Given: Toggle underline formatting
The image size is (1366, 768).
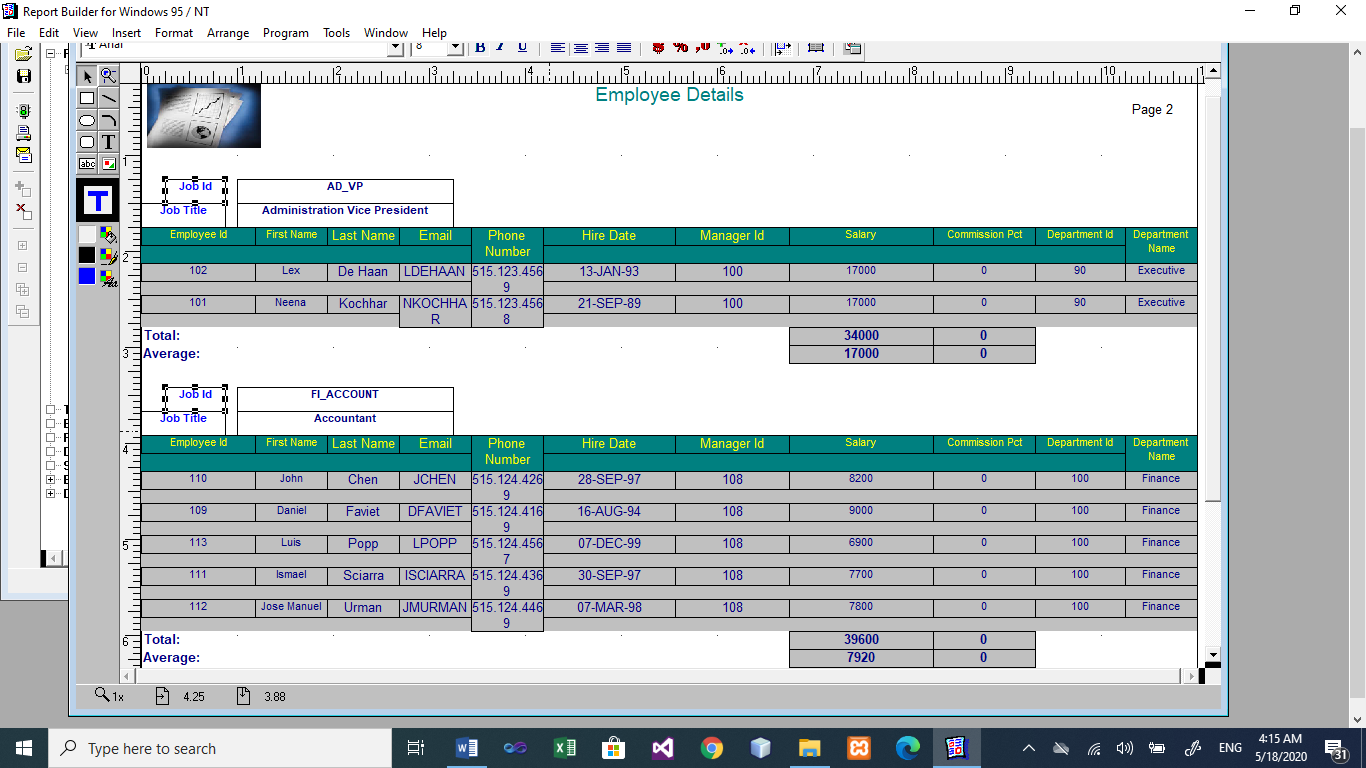Looking at the screenshot, I should pos(520,47).
